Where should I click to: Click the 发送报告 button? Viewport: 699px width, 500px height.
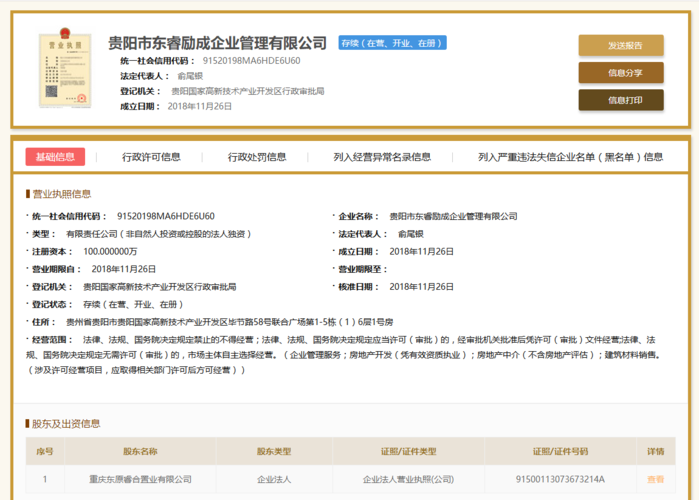point(621,45)
